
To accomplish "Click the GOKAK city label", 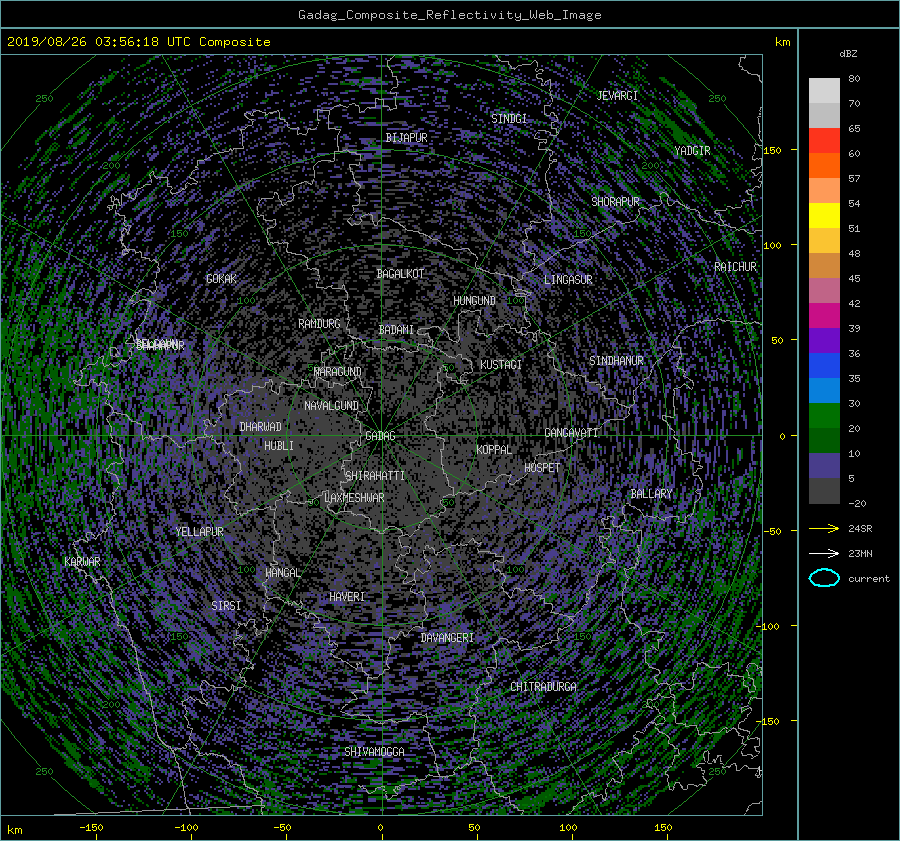I will (x=221, y=279).
